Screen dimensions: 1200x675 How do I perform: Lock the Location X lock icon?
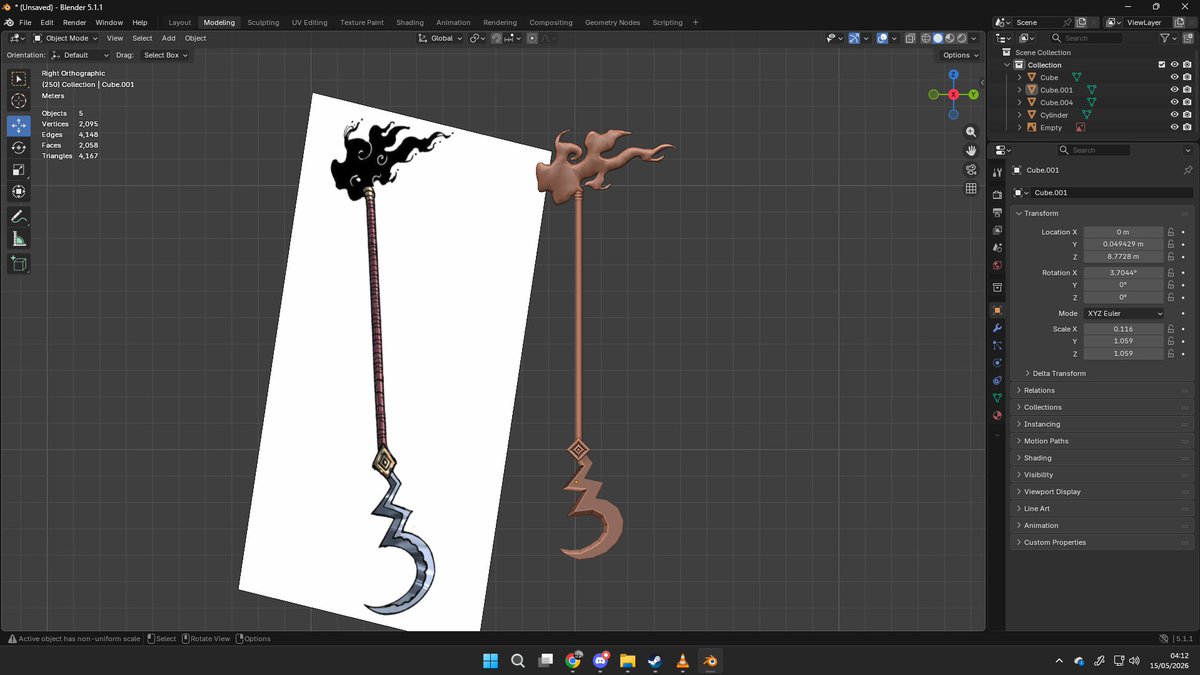pyautogui.click(x=1170, y=232)
